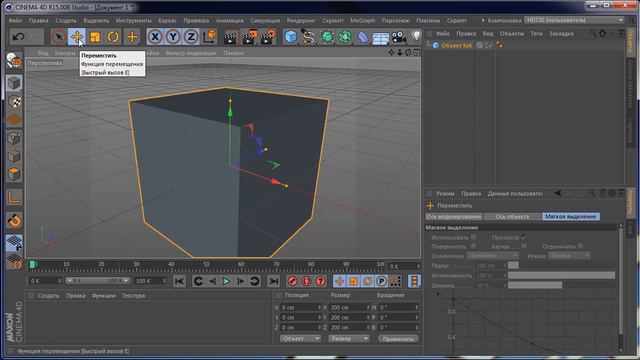Add a light object bulb icon
Viewport: 640px width, 360px height.
click(416, 37)
